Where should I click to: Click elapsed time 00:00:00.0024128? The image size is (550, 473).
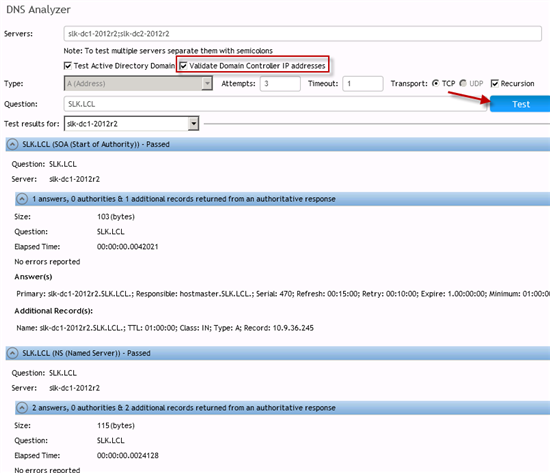(128, 455)
